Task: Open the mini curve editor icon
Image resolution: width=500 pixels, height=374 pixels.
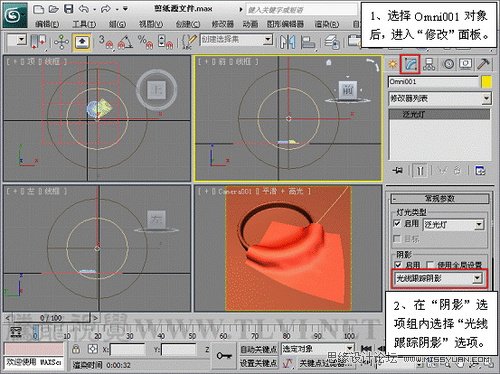Action: tap(15, 331)
